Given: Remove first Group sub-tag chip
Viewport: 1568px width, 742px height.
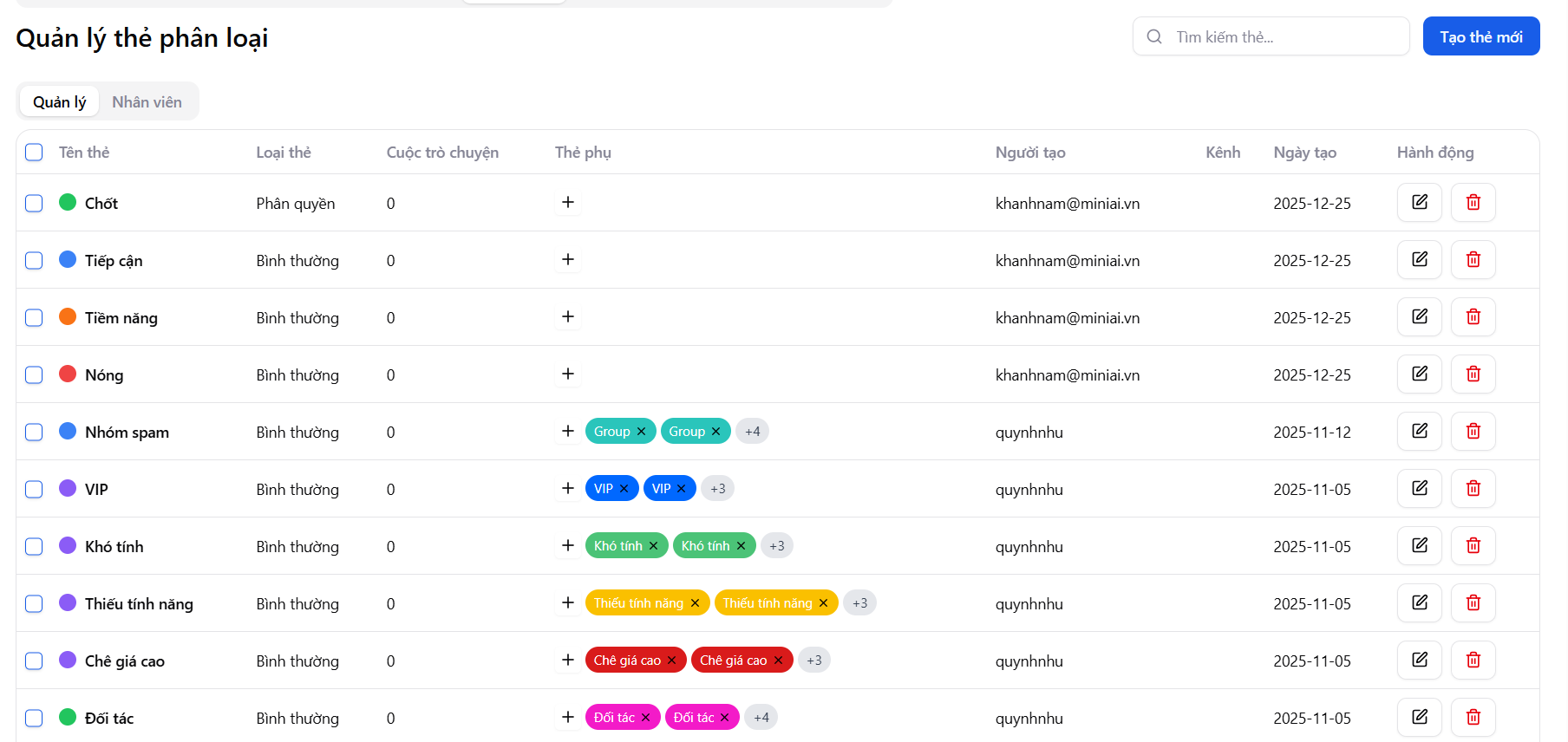Looking at the screenshot, I should pos(642,432).
